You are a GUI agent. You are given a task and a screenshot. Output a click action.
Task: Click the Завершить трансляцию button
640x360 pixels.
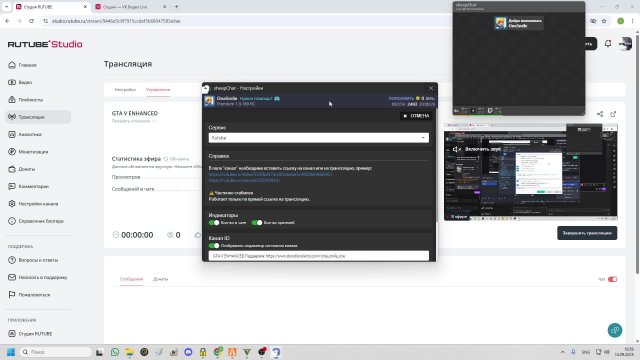(587, 233)
